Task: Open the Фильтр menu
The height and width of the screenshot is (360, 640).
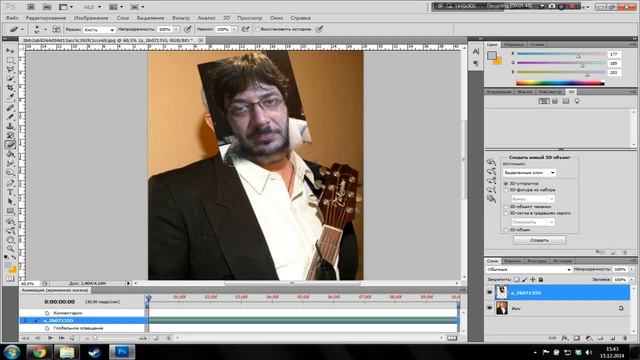Action: [180, 18]
